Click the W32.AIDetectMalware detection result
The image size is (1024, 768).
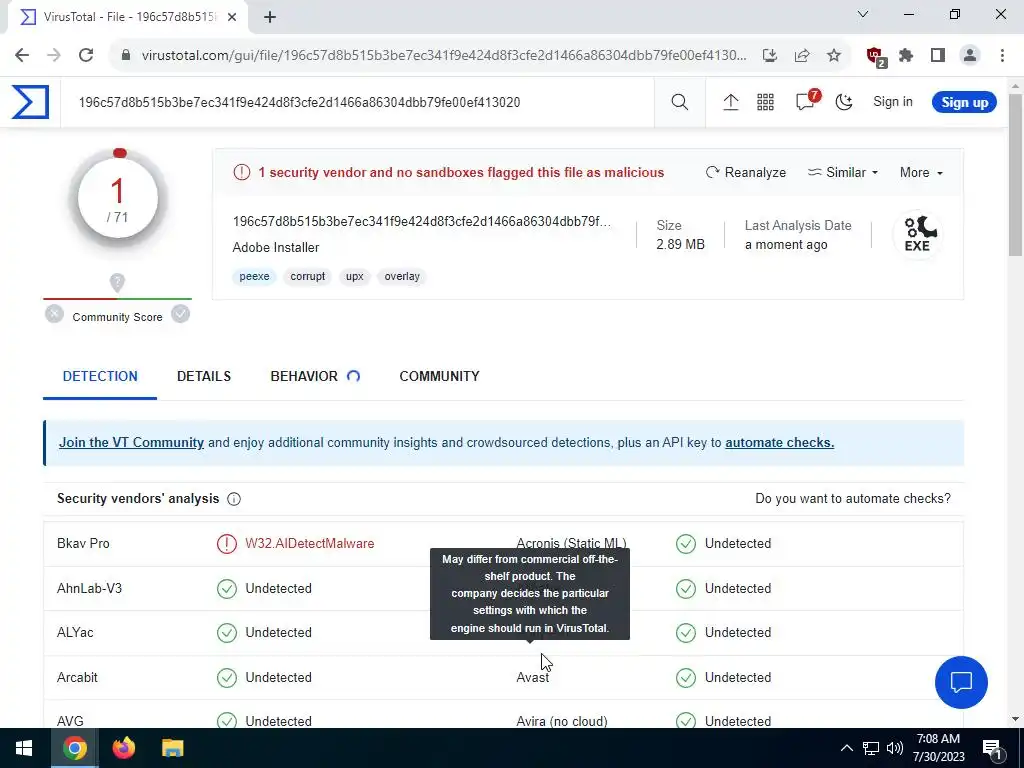pos(310,543)
